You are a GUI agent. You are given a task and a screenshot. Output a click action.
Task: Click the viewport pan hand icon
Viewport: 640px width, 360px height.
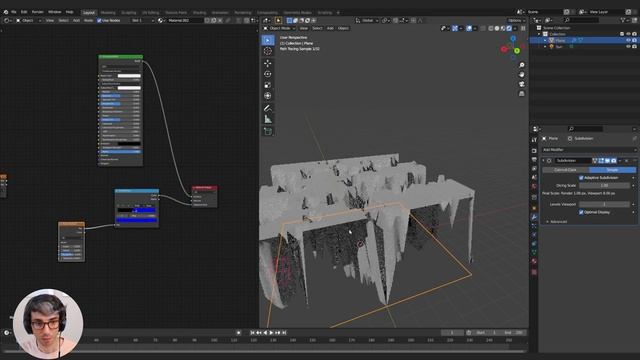point(522,75)
